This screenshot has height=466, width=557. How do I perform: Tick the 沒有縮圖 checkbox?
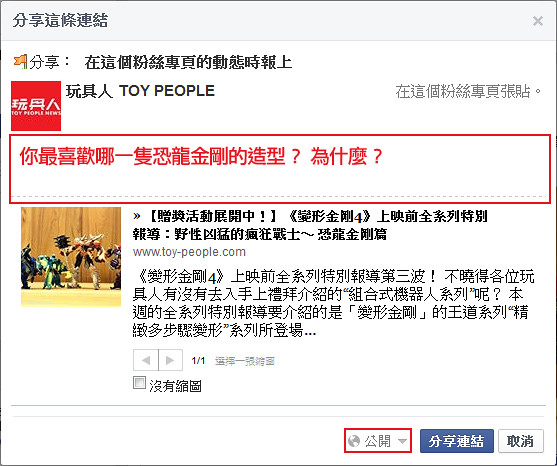click(139, 383)
